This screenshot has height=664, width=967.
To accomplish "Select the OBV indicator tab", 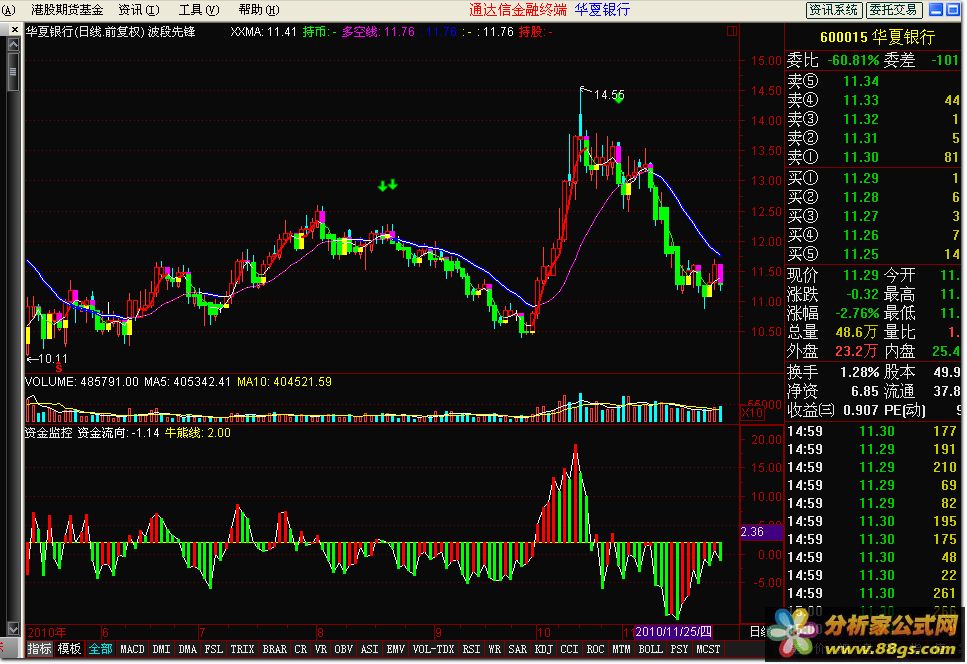I will (344, 649).
